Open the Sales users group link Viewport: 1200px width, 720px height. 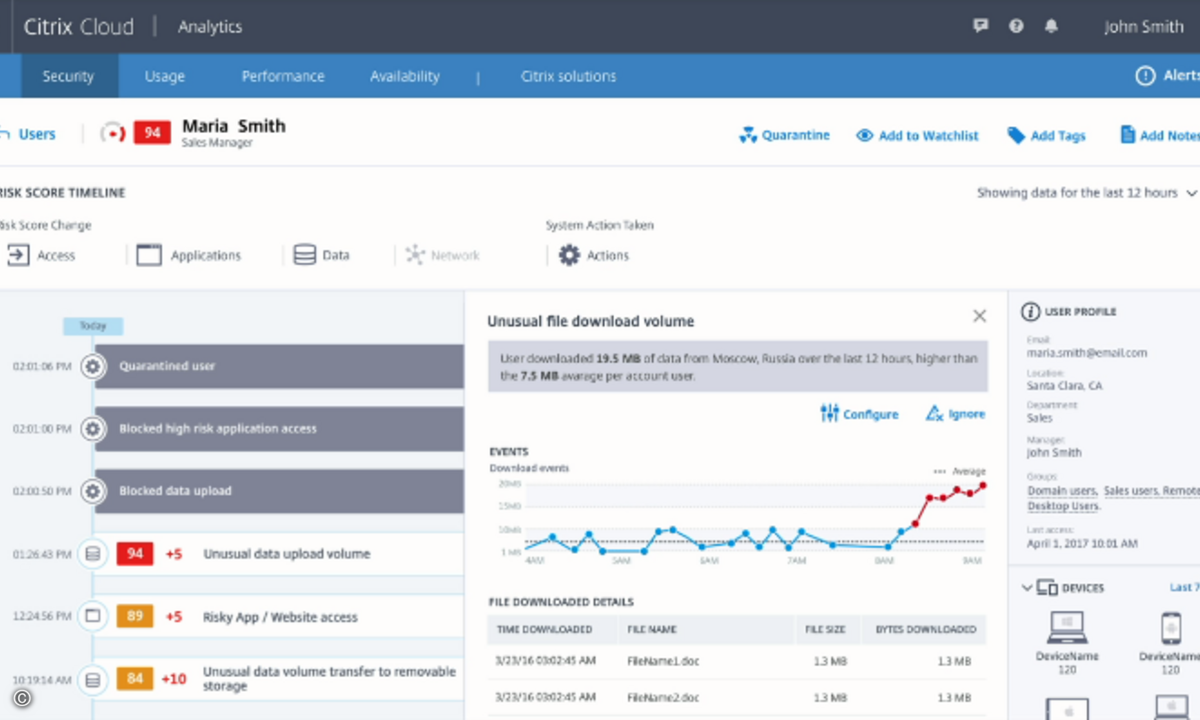(x=1130, y=491)
